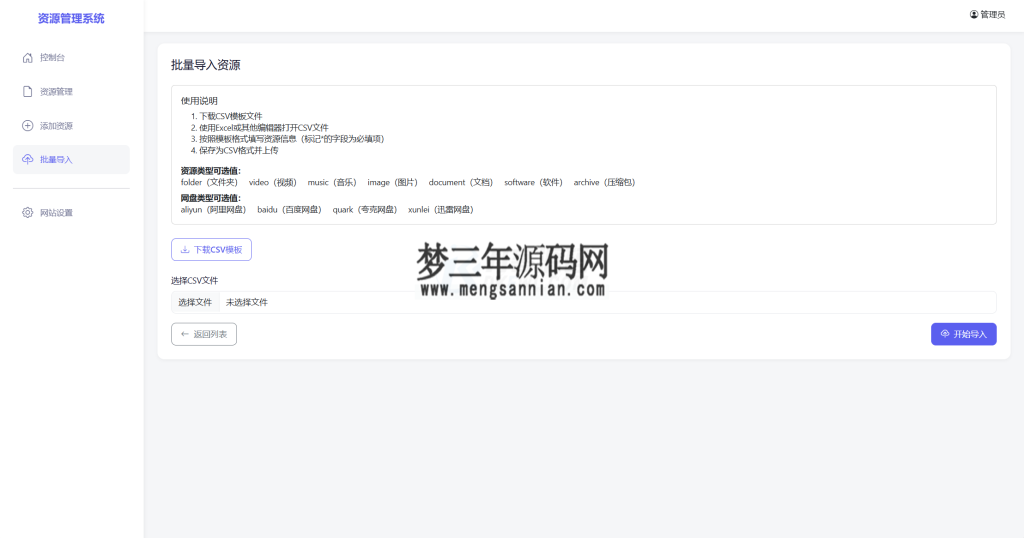
Task: Click the xunlei（迅雷网盘）value
Action: tap(441, 210)
